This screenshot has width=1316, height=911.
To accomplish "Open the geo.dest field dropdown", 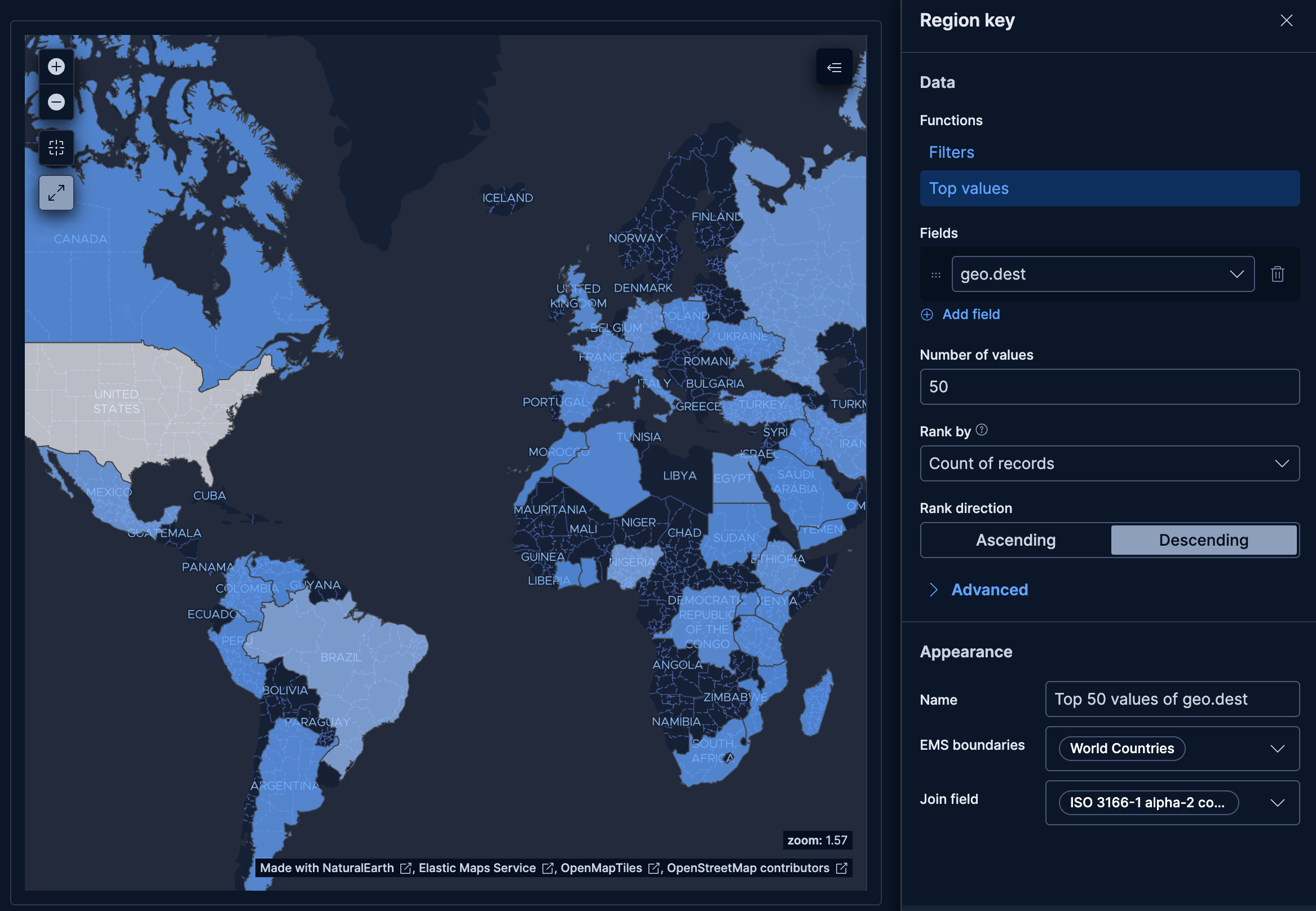I will tap(1236, 274).
